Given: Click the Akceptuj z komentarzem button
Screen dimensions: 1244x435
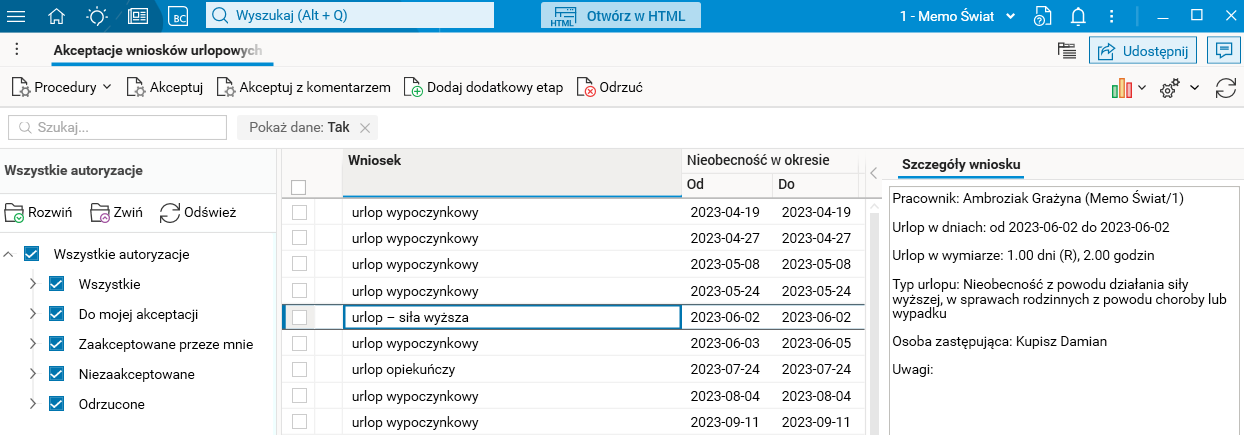Looking at the screenshot, I should (303, 87).
